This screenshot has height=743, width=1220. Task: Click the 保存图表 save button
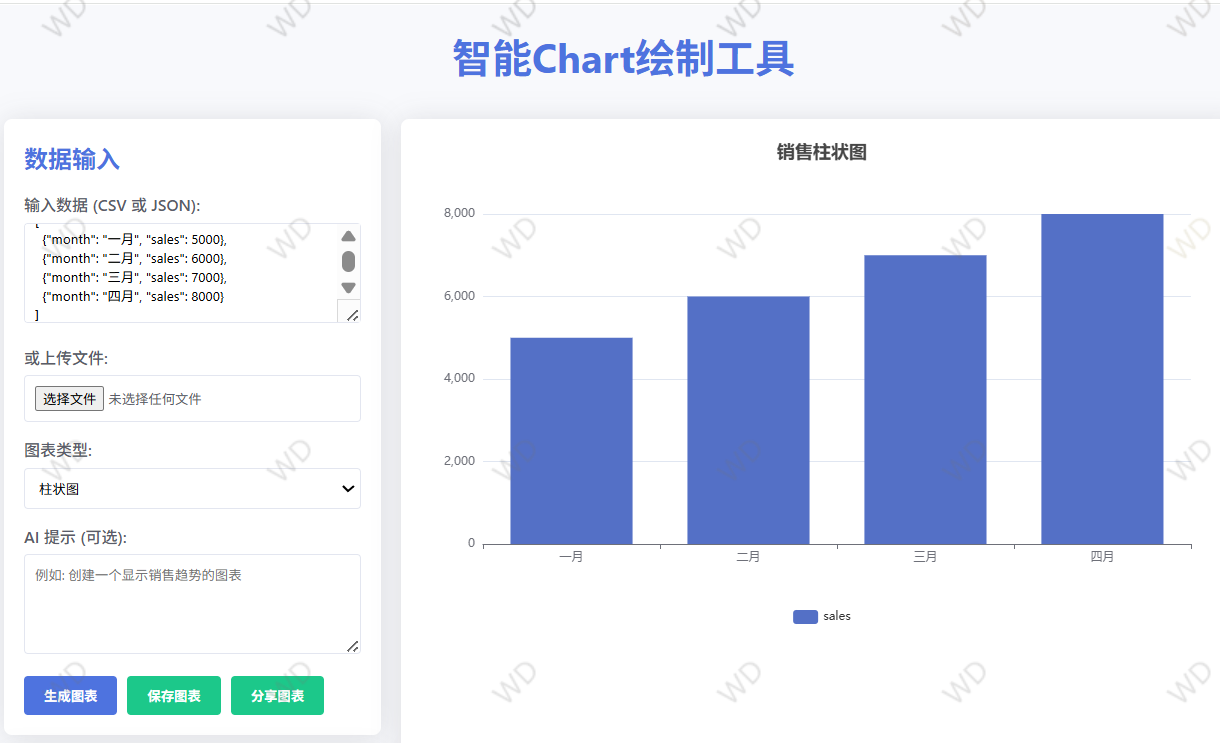point(173,695)
